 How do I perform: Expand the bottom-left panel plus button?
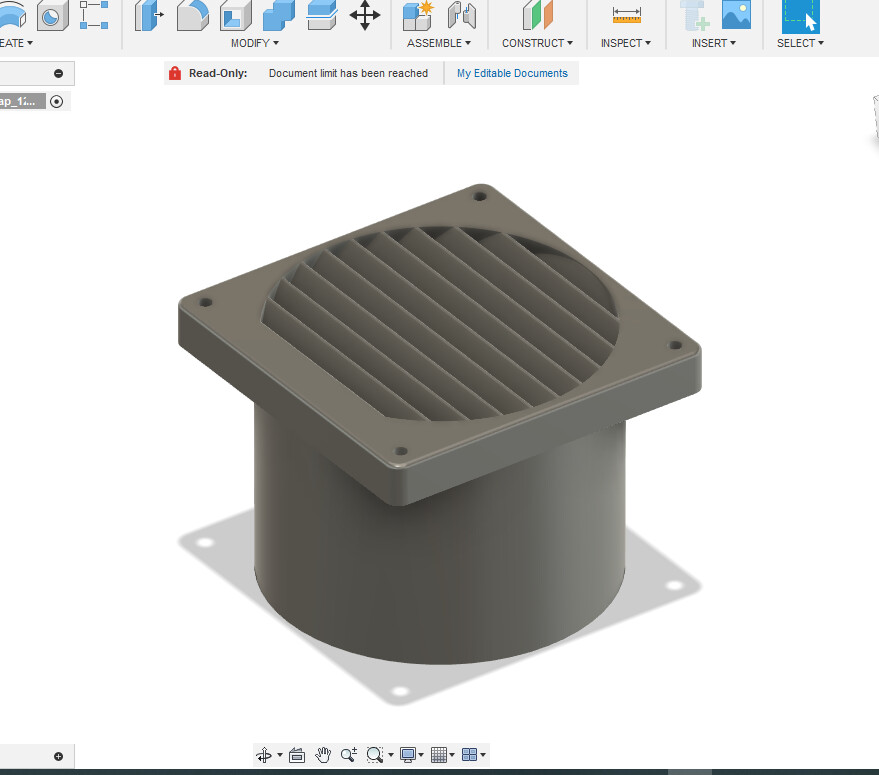[x=58, y=756]
